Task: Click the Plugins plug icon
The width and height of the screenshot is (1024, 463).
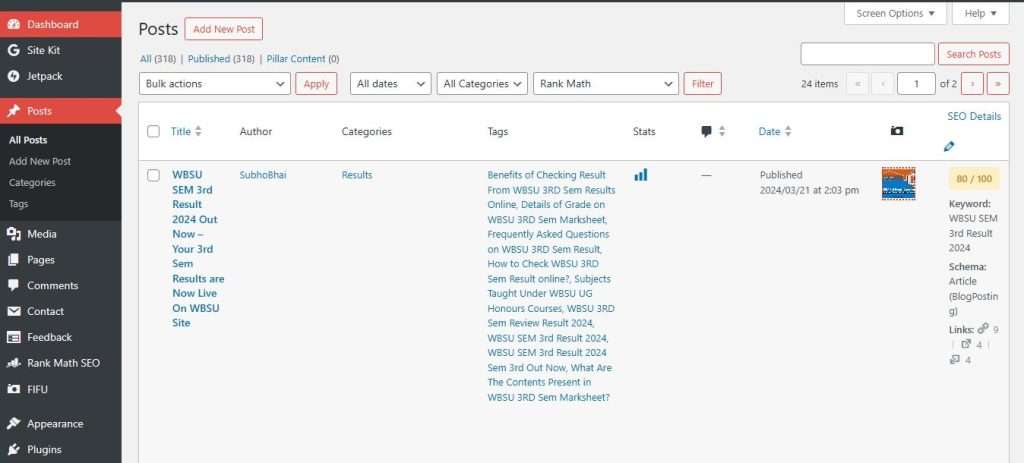Action: tap(13, 449)
